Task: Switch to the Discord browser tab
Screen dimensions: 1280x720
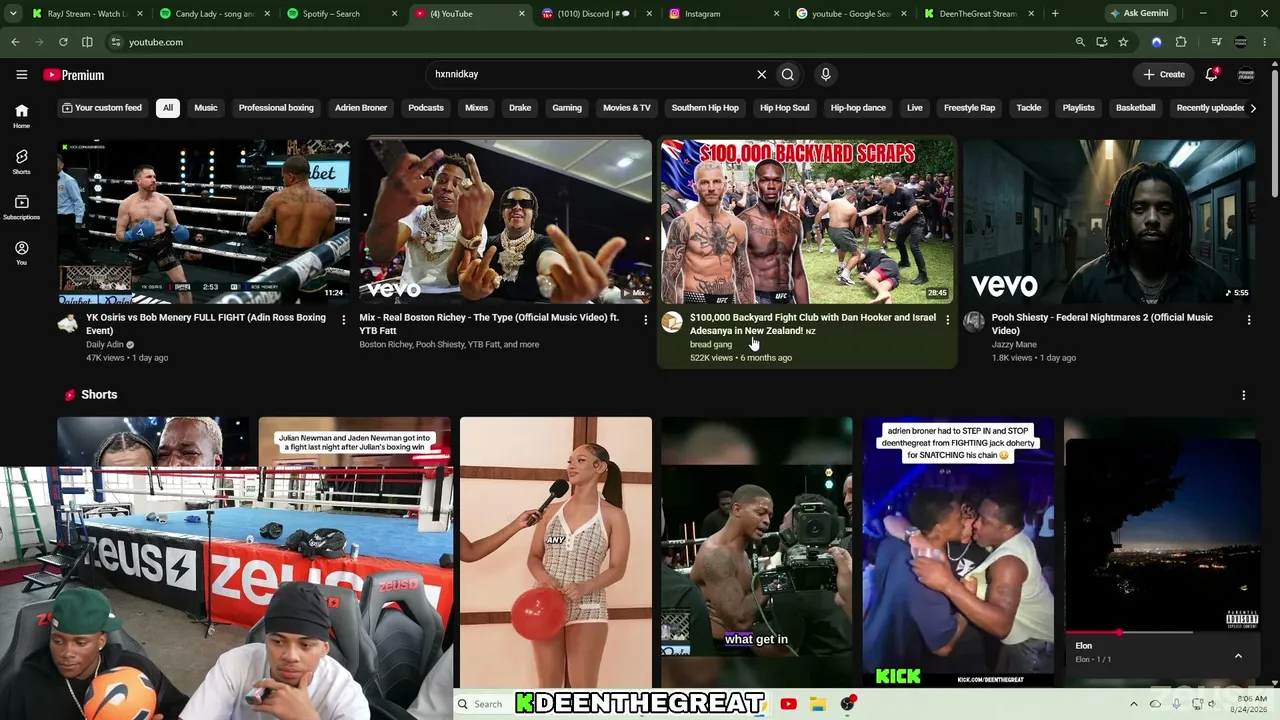Action: (594, 14)
